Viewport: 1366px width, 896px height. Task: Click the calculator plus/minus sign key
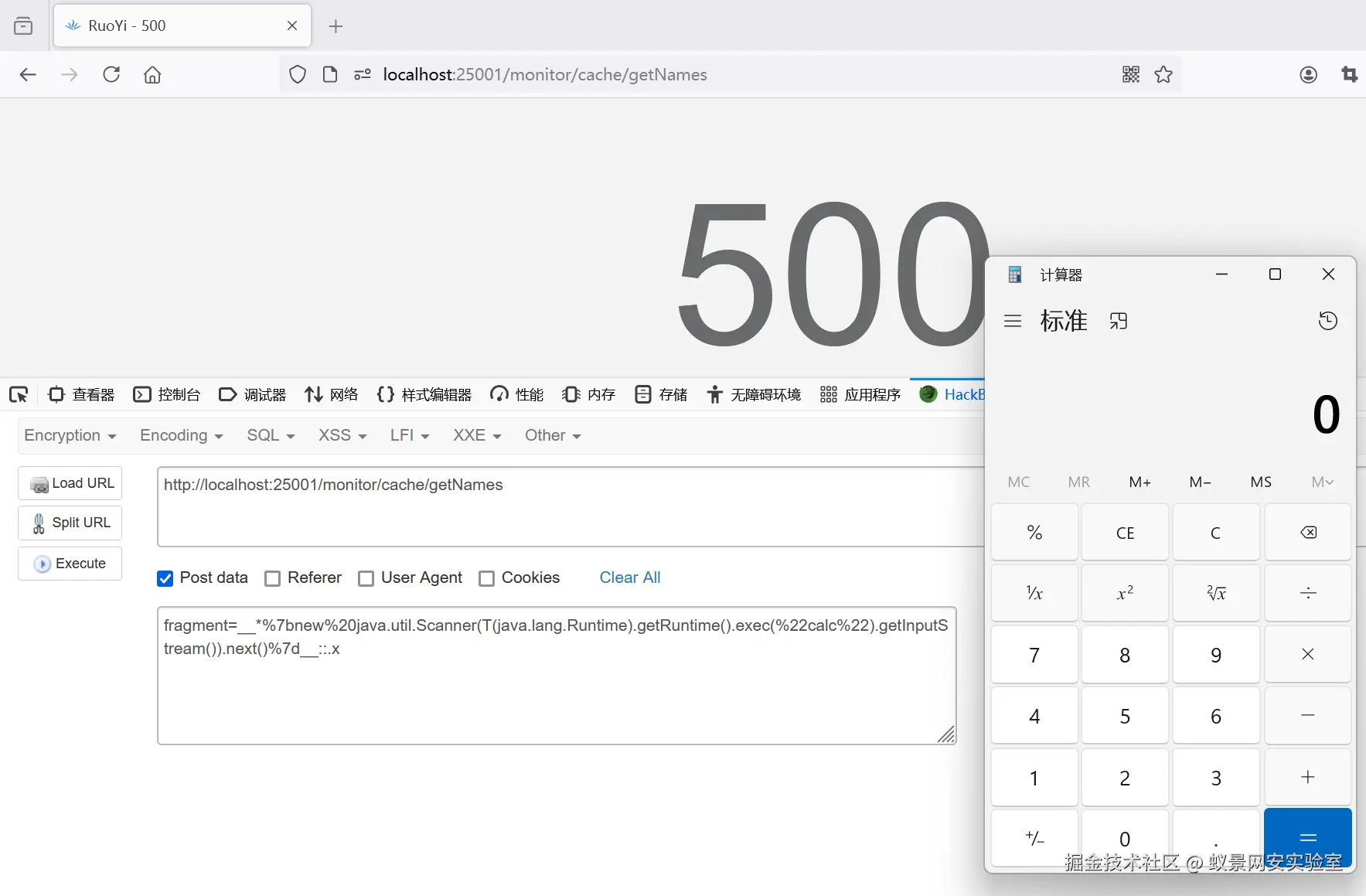pos(1034,837)
